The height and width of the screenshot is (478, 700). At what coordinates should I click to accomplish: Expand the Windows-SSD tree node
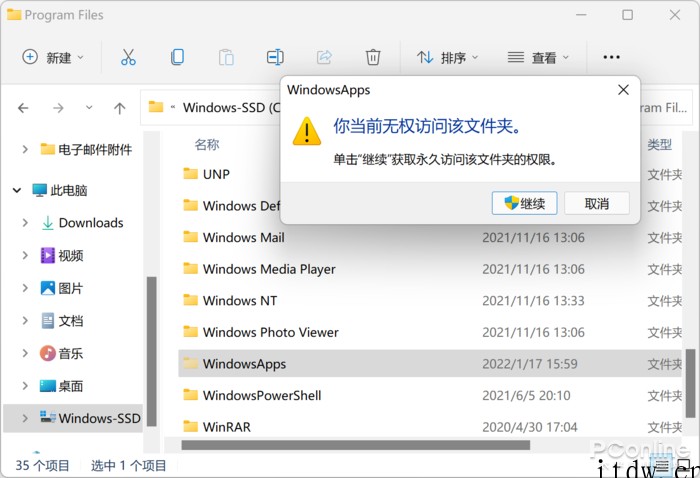25,418
